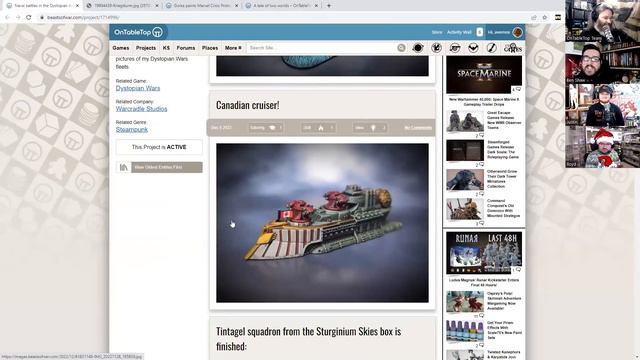Switch to the Gorka paints Marvel Crisis tab
This screenshot has height=360, width=640.
(x=201, y=6)
